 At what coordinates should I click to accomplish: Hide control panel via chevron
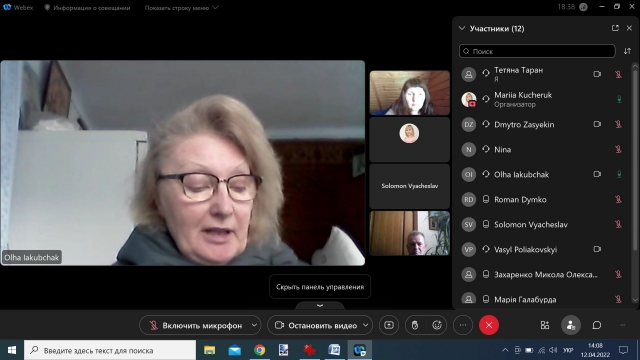320,305
